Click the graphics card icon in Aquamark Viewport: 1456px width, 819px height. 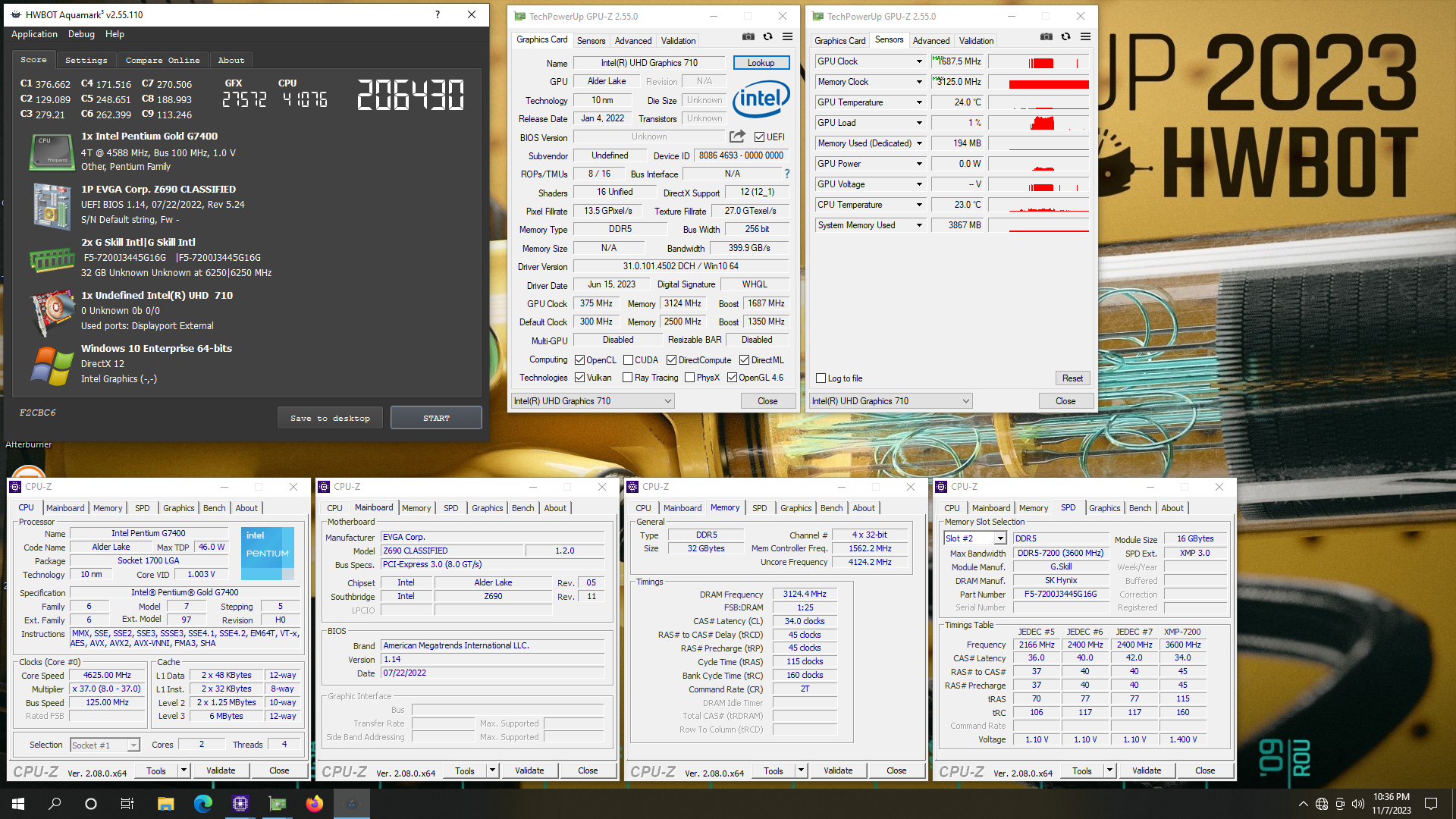click(x=52, y=312)
